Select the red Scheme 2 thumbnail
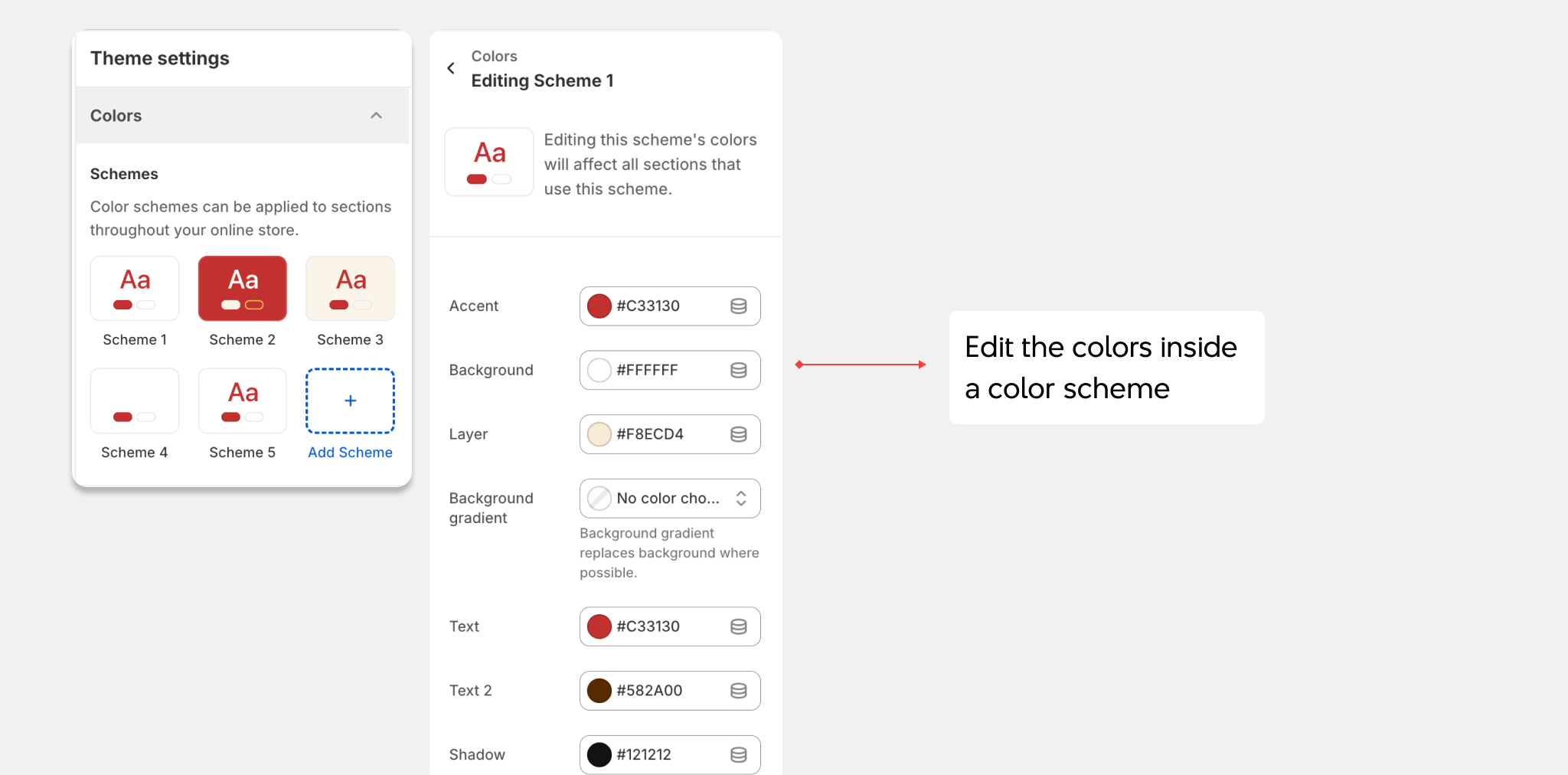 click(243, 289)
